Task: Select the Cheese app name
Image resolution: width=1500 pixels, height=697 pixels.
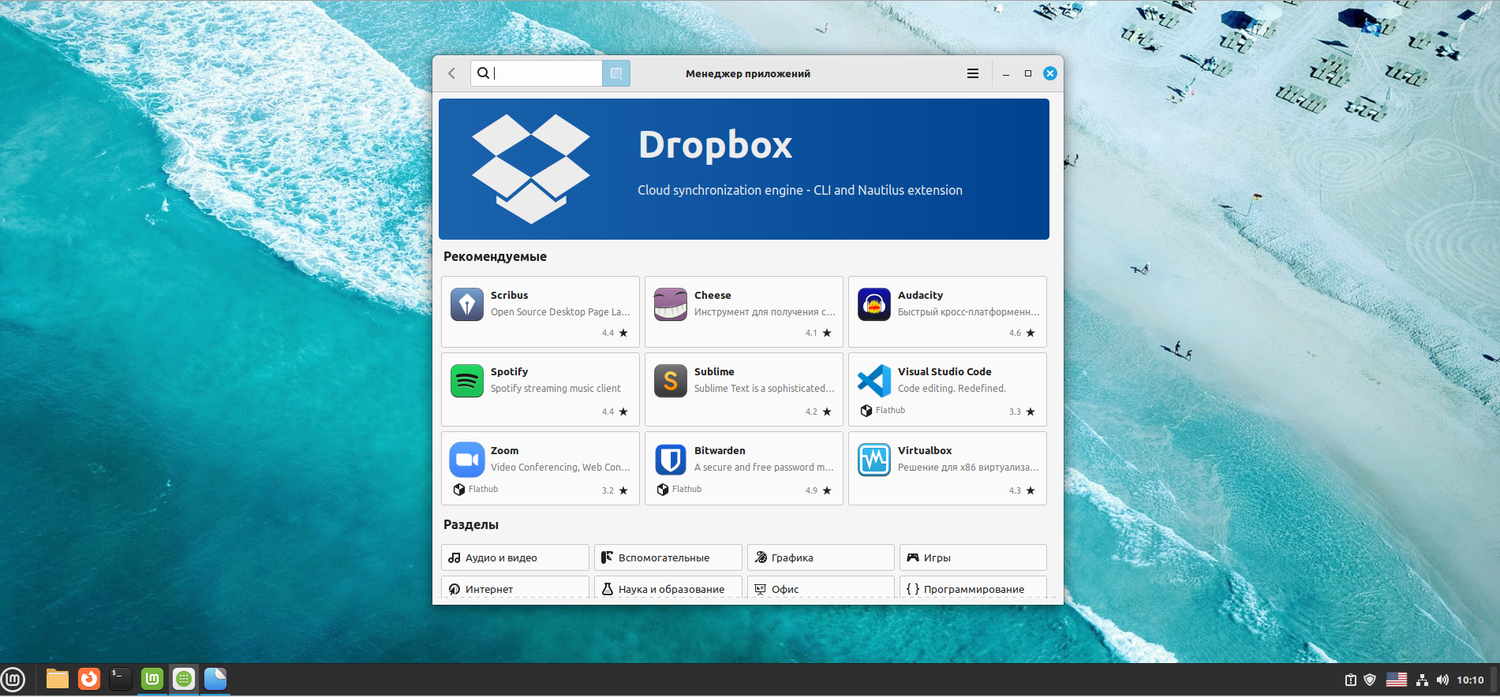Action: click(x=713, y=295)
